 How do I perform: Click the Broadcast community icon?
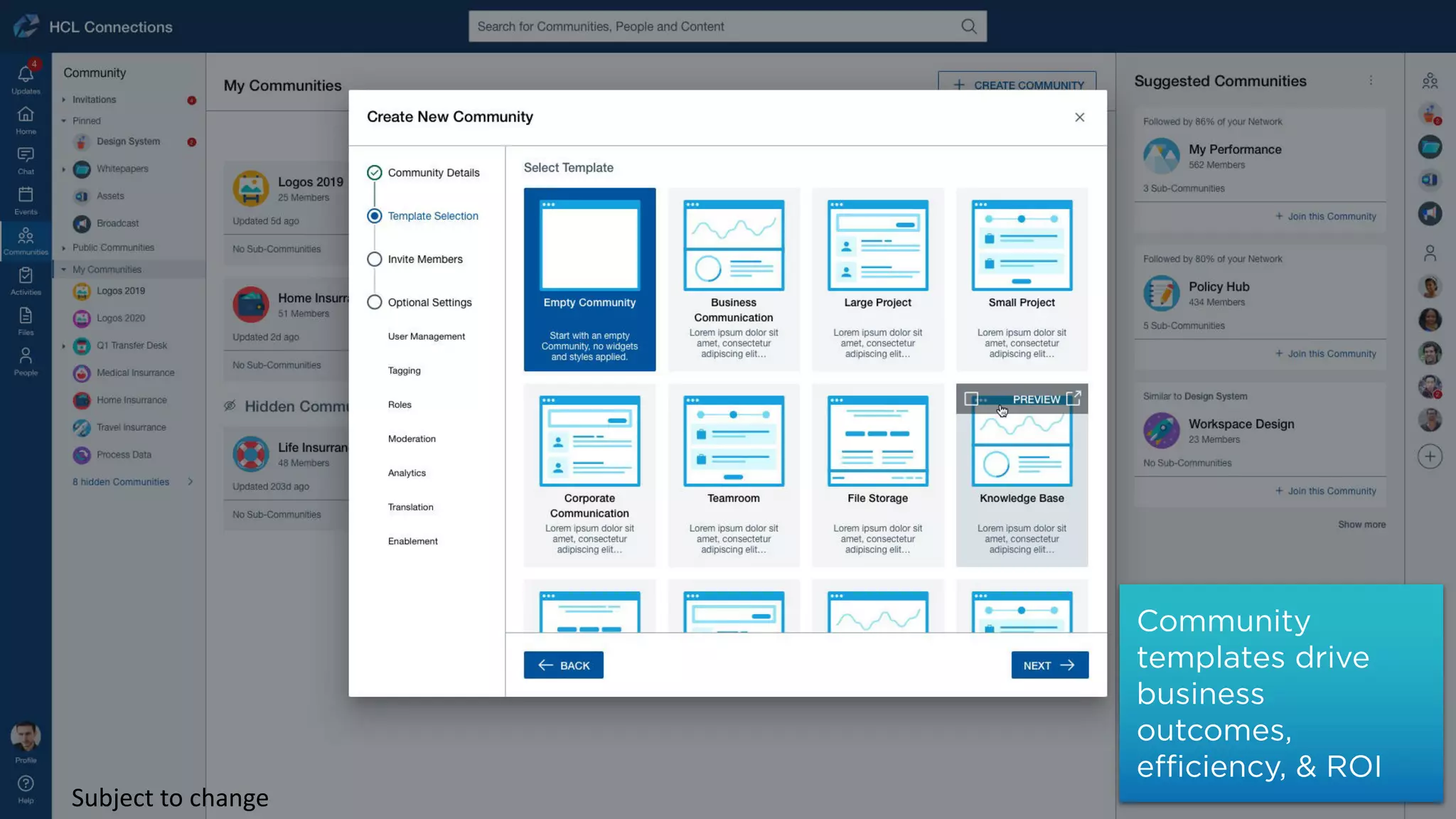82,223
